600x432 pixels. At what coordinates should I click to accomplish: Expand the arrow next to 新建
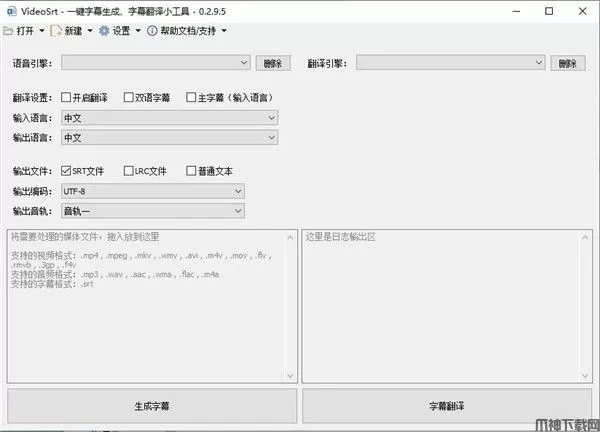[90, 31]
